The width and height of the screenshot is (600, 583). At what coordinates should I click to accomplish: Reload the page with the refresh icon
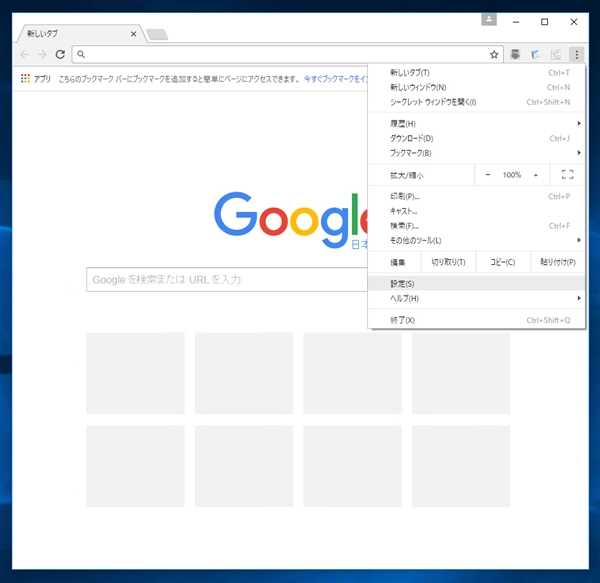(60, 54)
